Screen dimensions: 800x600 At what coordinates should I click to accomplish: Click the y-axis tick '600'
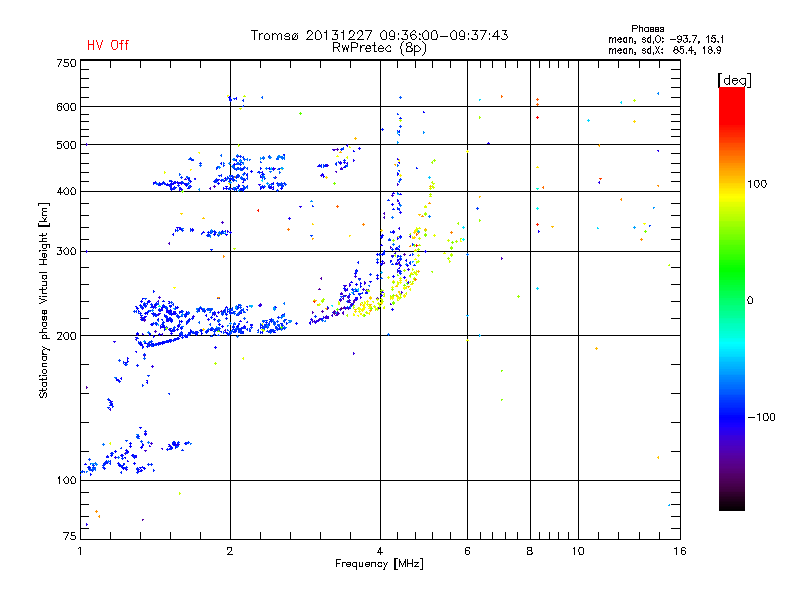pos(66,107)
